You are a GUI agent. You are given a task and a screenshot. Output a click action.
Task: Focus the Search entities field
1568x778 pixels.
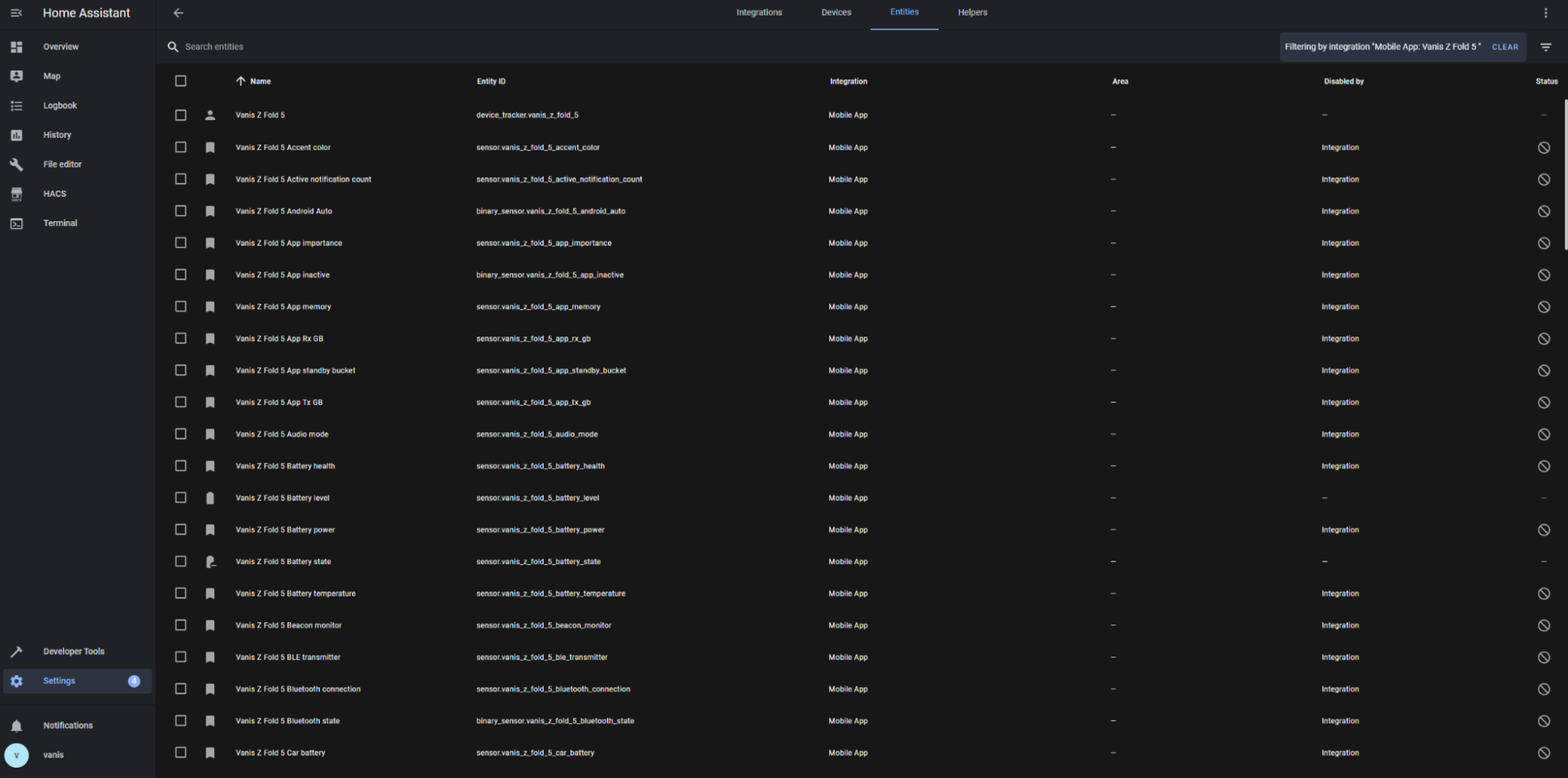point(471,47)
